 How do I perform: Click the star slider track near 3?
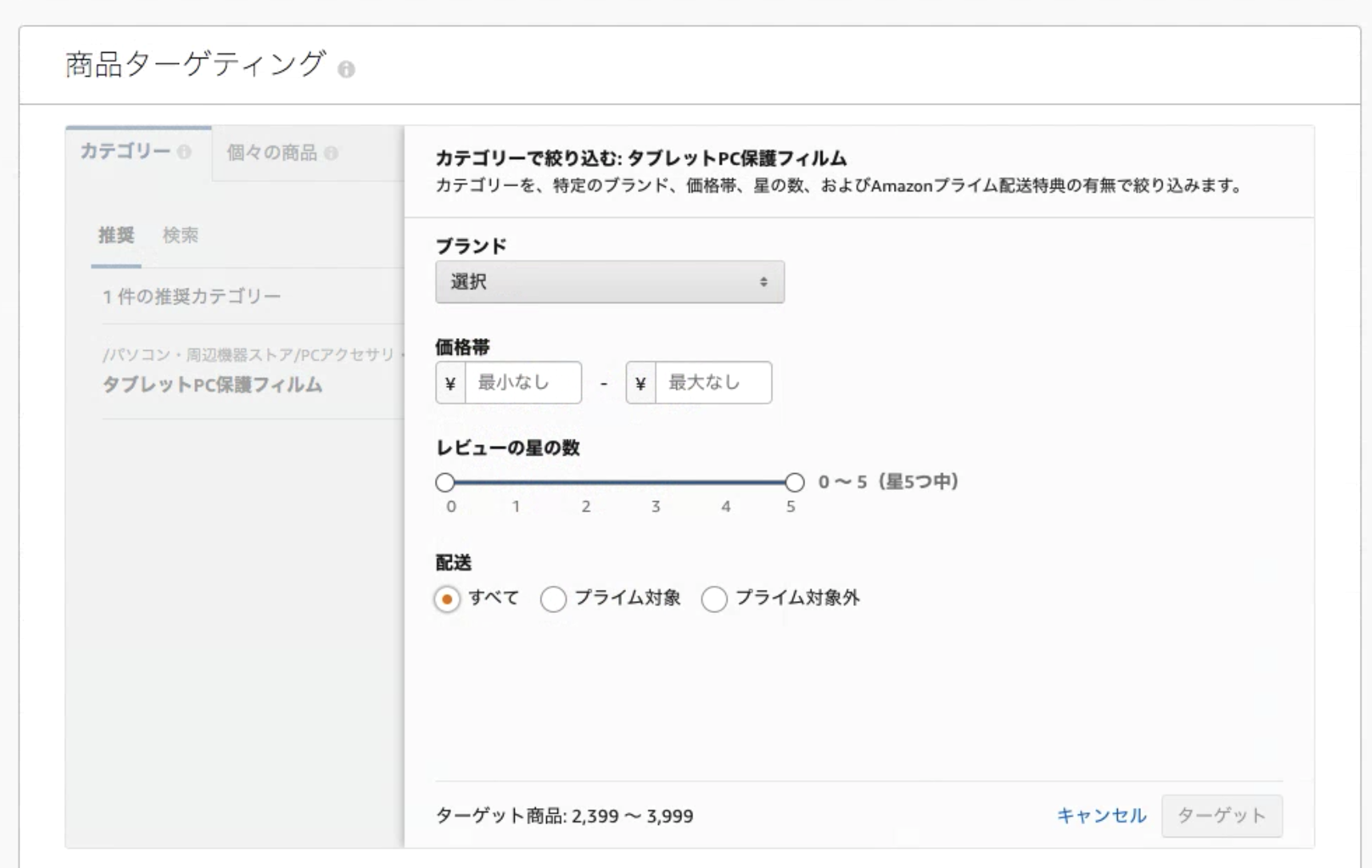point(656,482)
